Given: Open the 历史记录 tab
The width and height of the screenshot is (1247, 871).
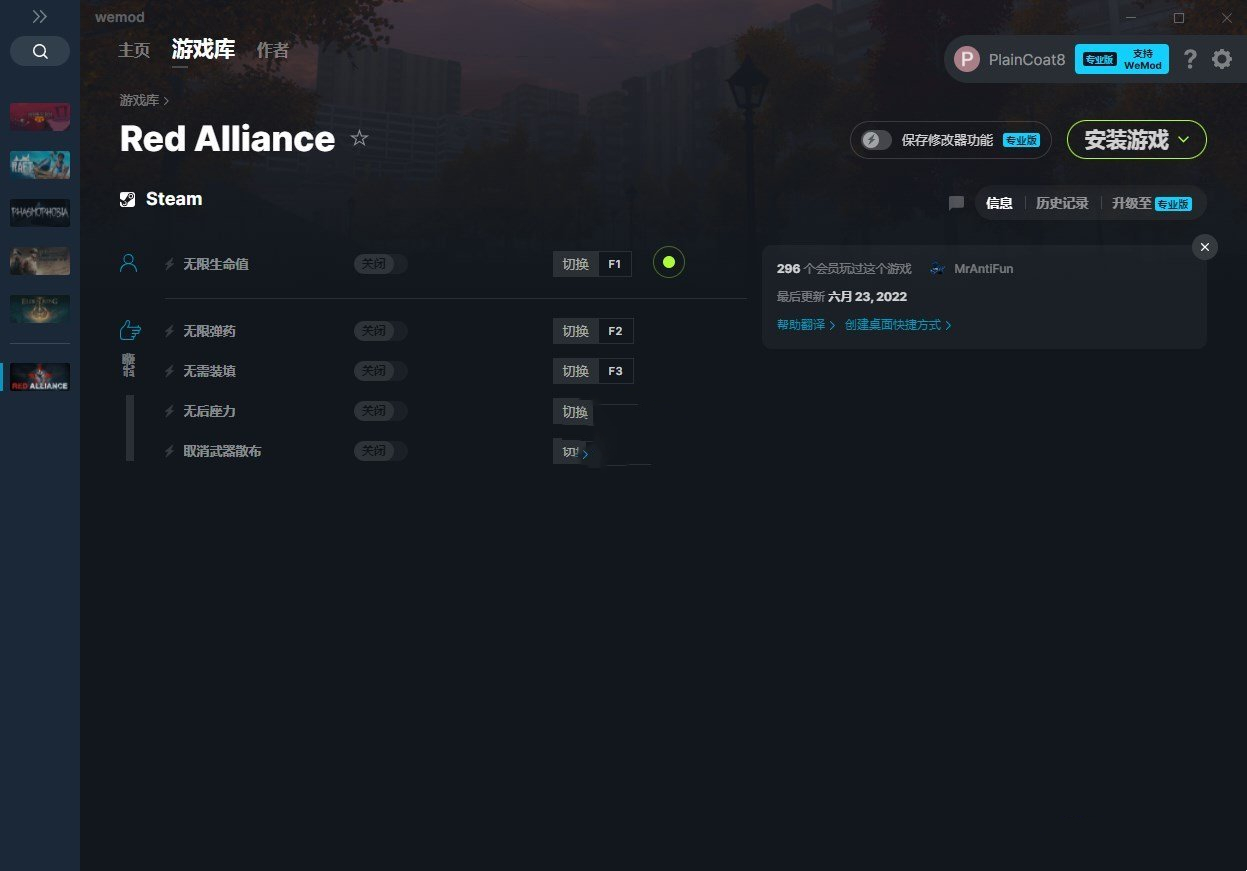Looking at the screenshot, I should (1062, 203).
